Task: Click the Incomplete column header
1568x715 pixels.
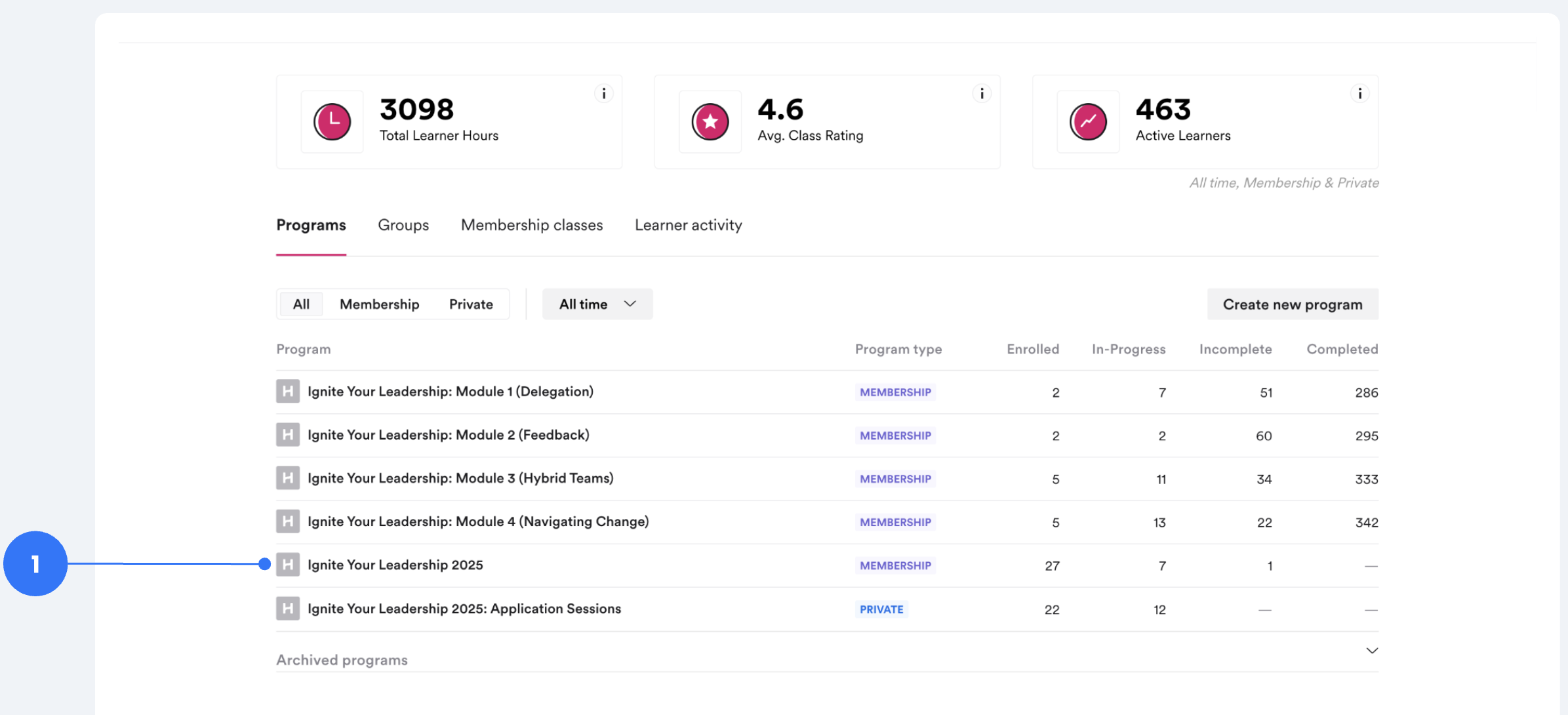Action: (1236, 349)
